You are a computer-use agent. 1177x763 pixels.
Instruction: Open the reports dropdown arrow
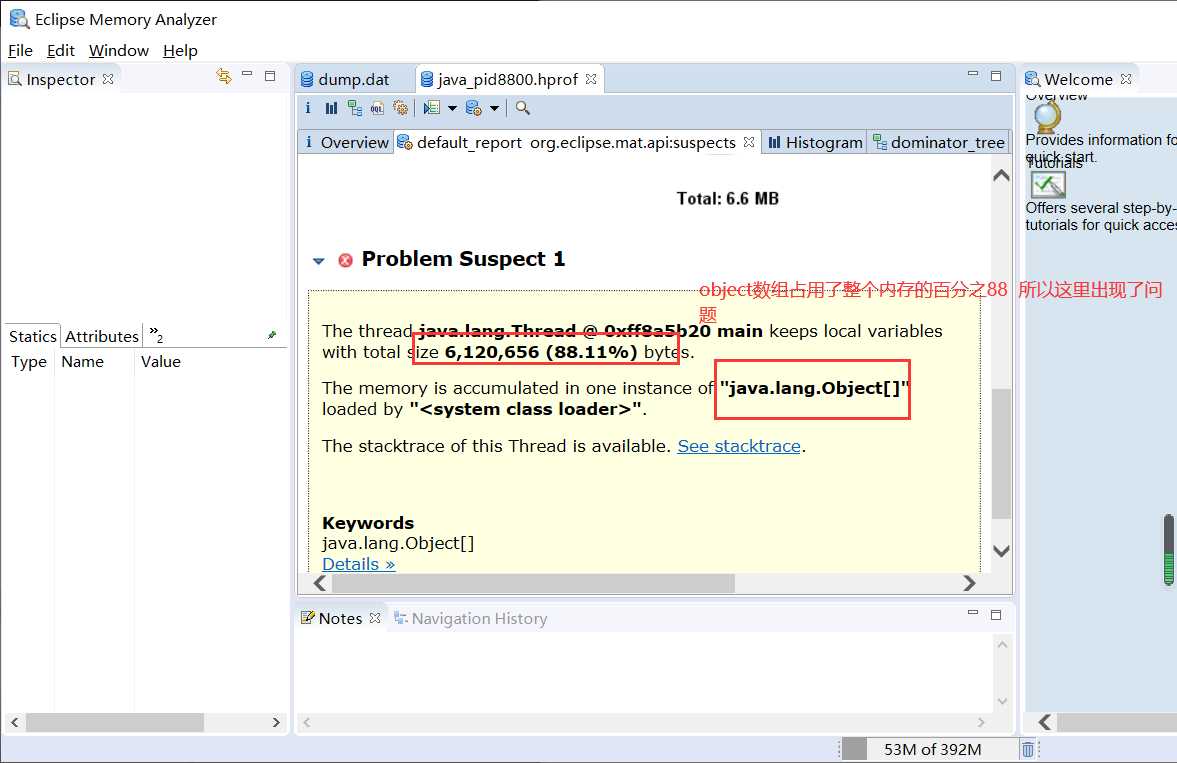452,108
